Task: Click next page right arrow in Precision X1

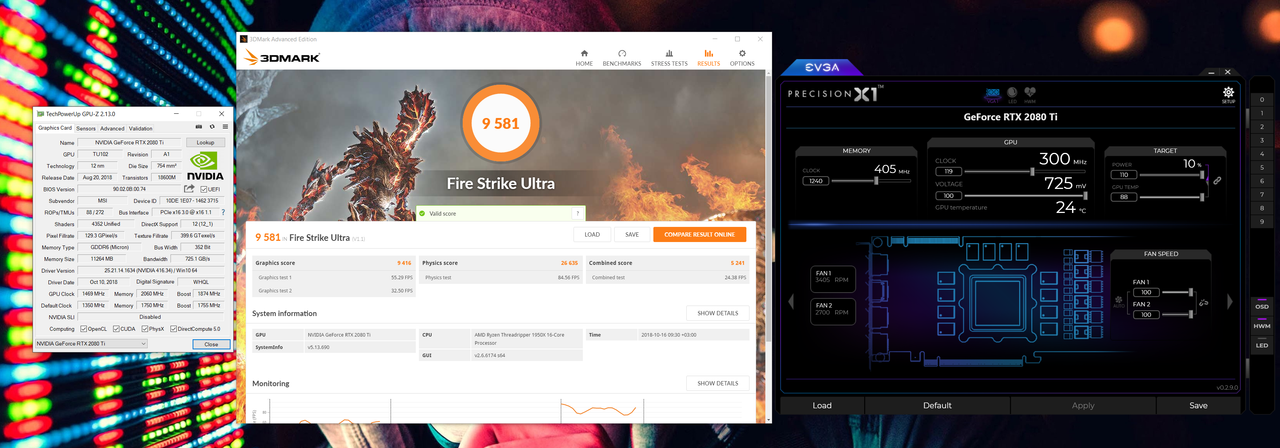Action: tap(1232, 301)
